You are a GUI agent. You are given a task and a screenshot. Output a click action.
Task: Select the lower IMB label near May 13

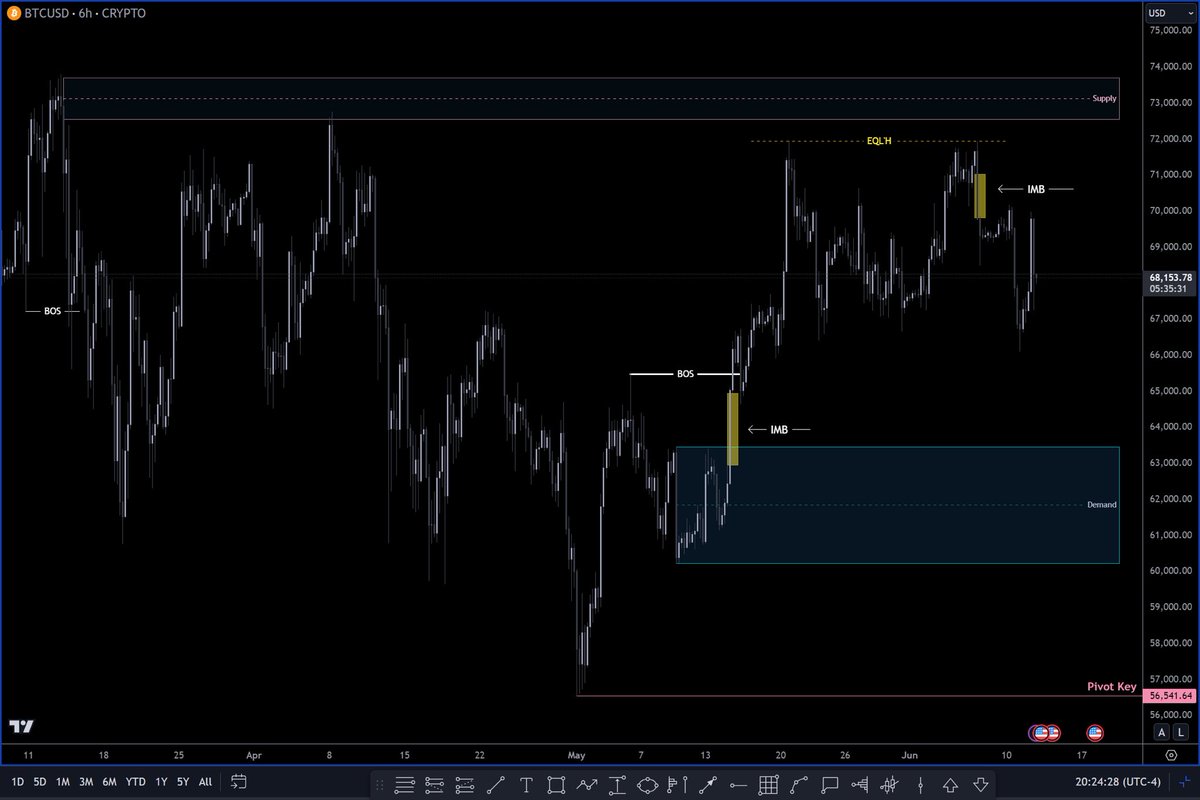(x=779, y=429)
